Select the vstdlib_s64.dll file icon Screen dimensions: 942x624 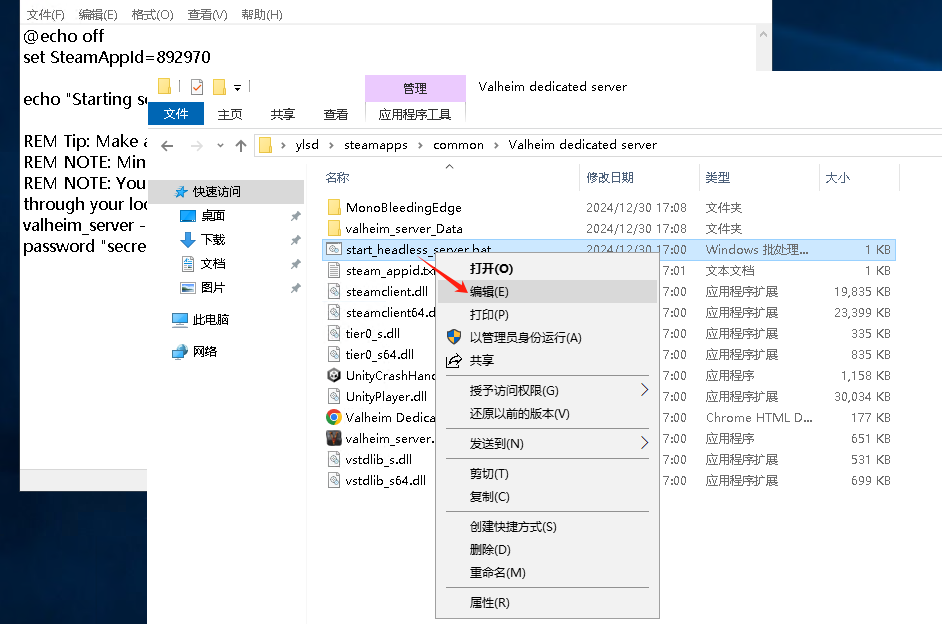[x=334, y=480]
